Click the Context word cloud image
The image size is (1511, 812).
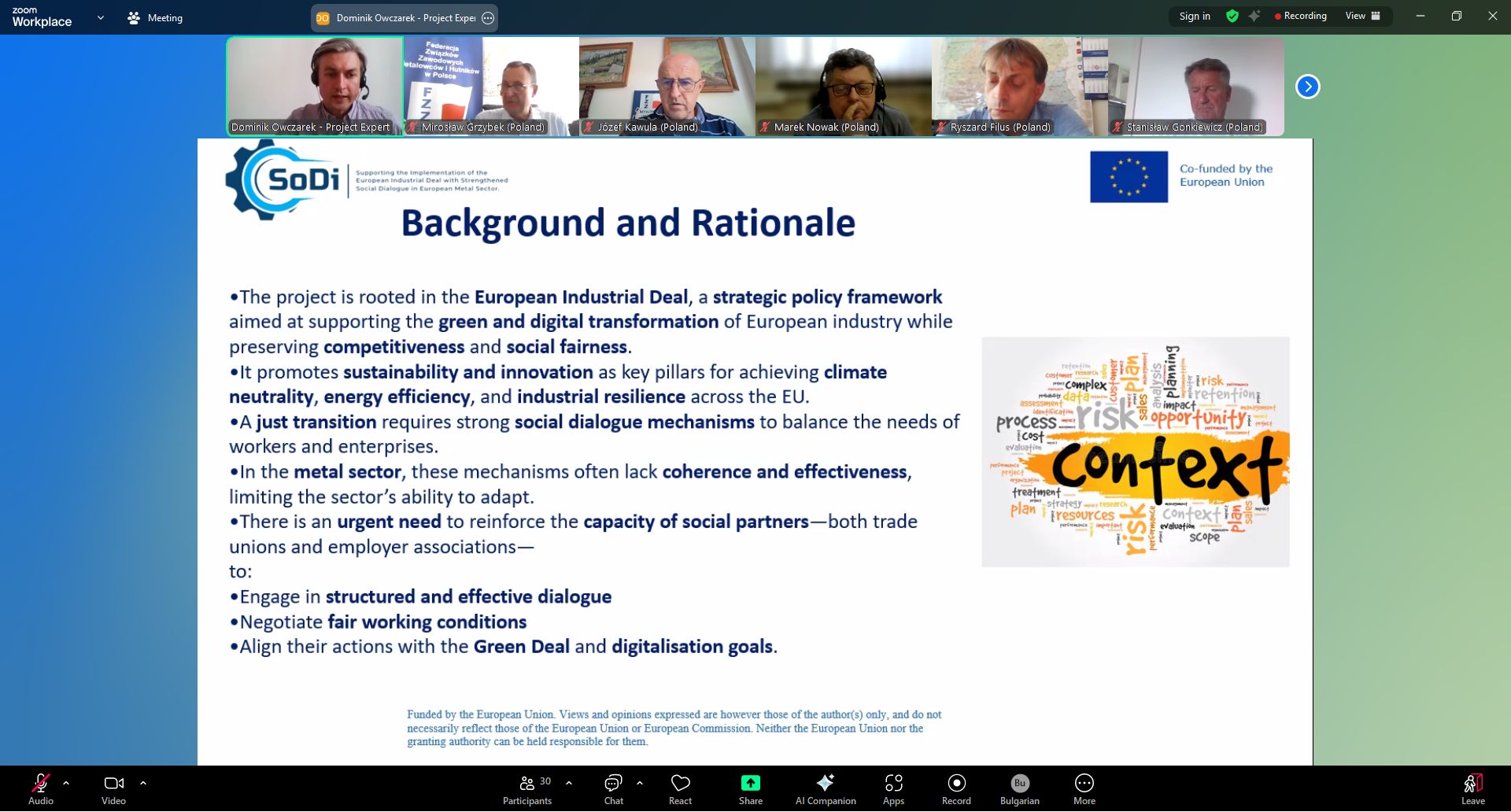[1135, 452]
